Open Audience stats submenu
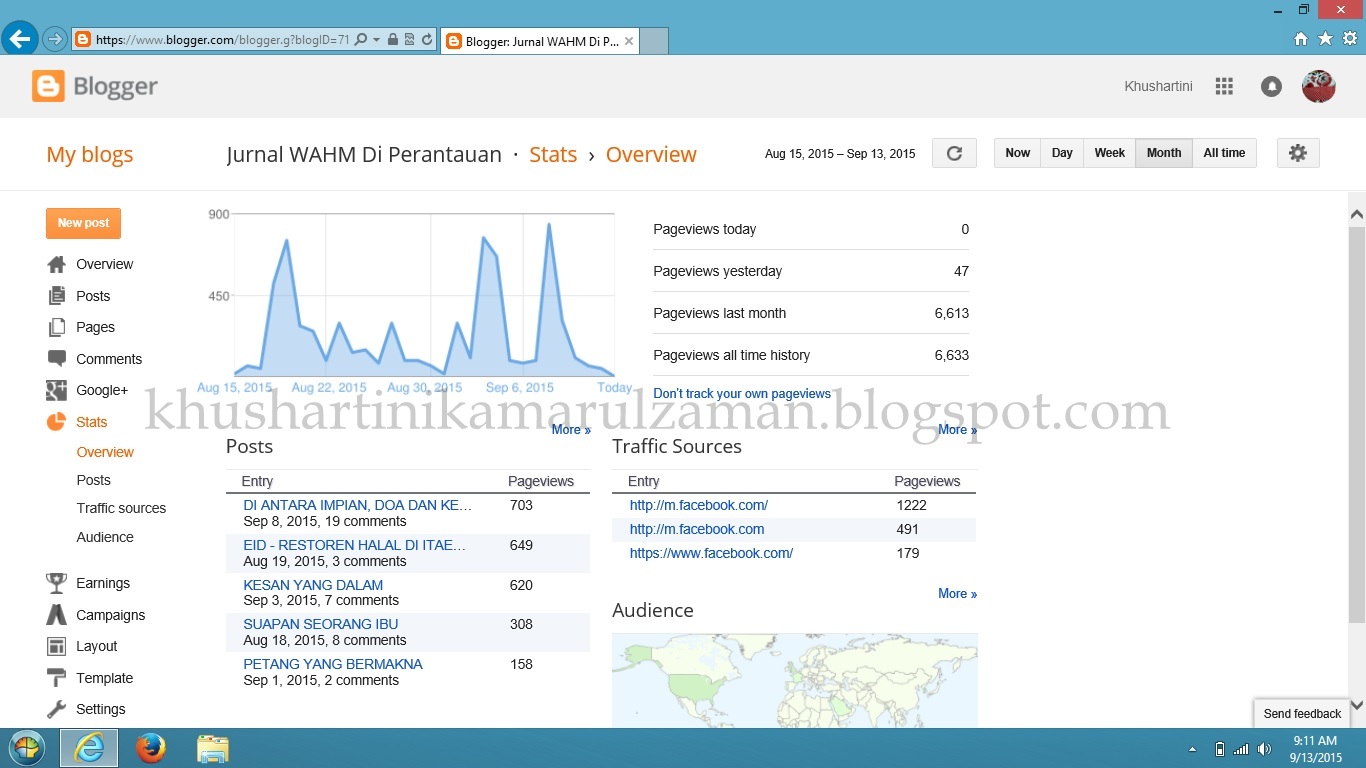The height and width of the screenshot is (768, 1366). click(105, 537)
